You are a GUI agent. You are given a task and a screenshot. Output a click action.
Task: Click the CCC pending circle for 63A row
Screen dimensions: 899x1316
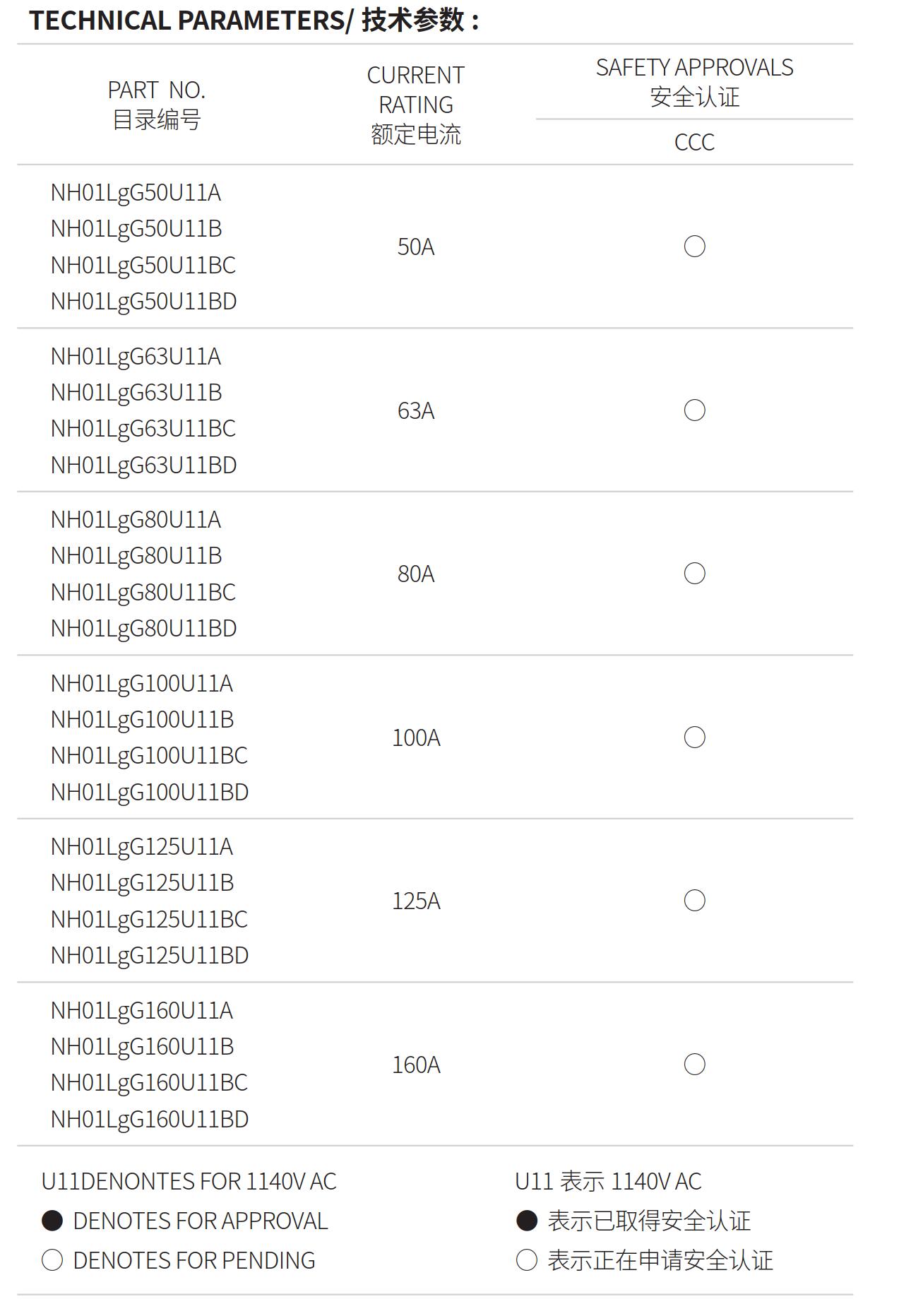tap(694, 410)
